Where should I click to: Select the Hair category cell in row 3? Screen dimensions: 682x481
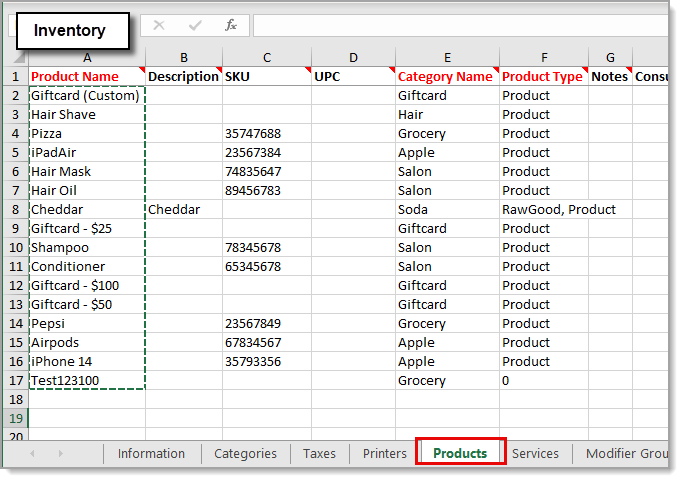[x=448, y=115]
